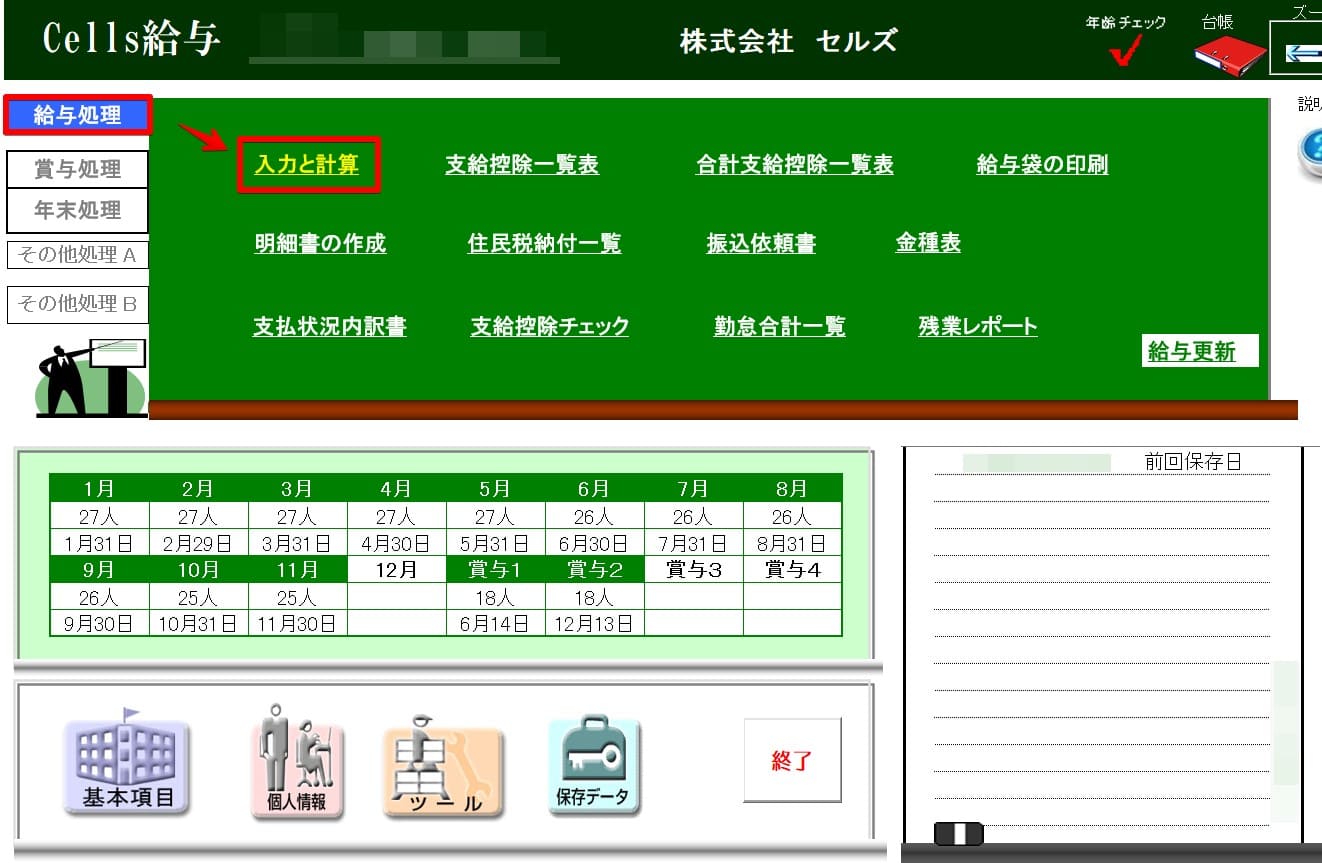Switch to the 年末処理 tab
1322x863 pixels.
coord(77,211)
